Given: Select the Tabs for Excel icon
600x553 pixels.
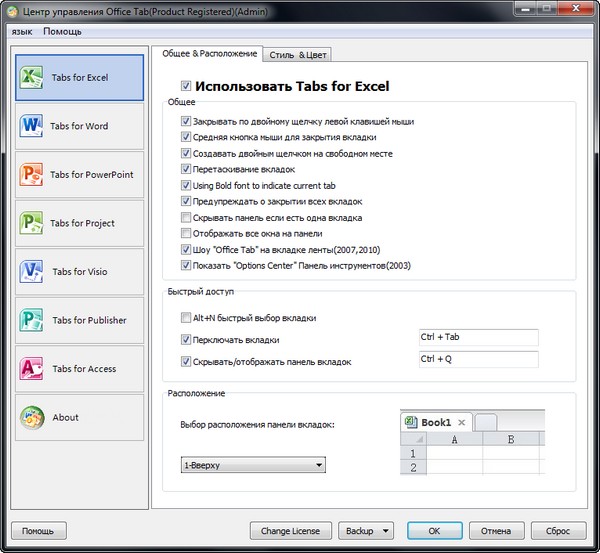Looking at the screenshot, I should [31, 77].
